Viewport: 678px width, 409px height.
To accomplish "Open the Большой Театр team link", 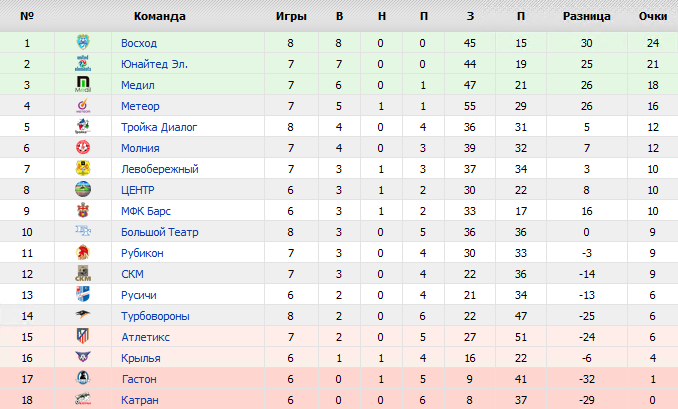I will [x=159, y=232].
